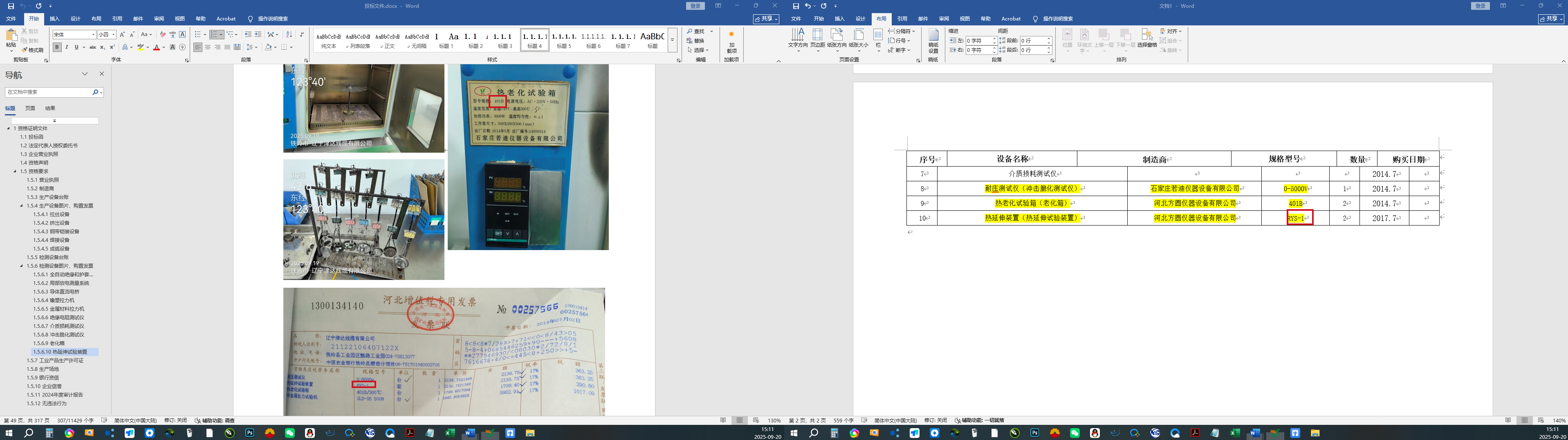The image size is (1568, 440).
Task: Open the 稿纸设置 button
Action: tap(933, 40)
